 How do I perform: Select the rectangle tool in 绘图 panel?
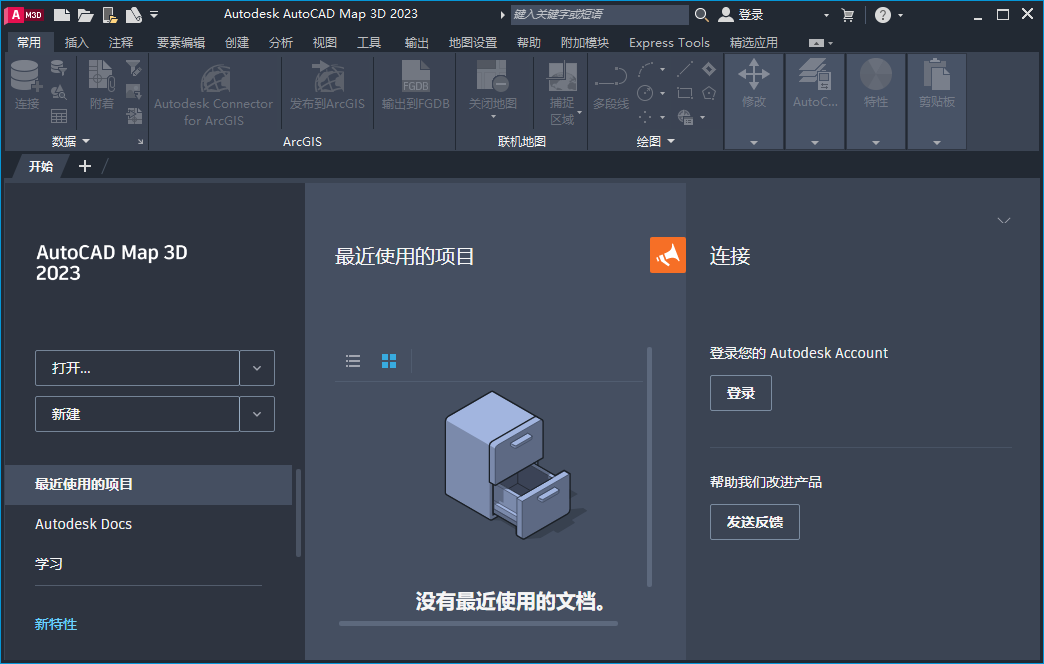(685, 92)
